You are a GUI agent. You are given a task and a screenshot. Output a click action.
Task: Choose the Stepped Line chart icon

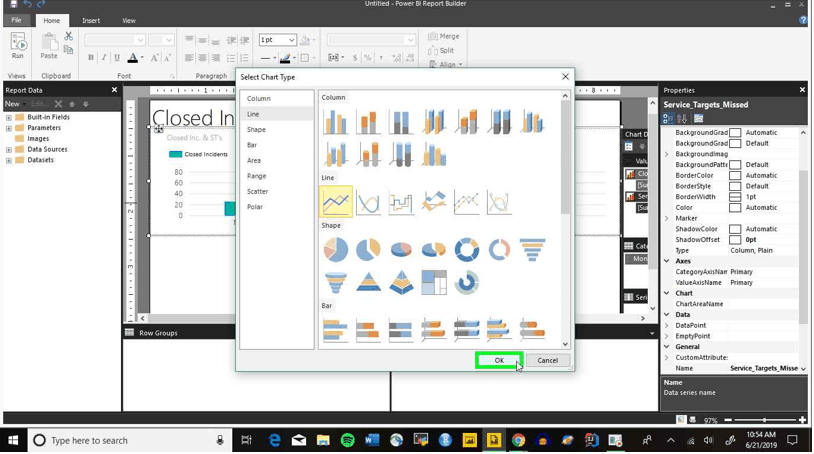(401, 201)
